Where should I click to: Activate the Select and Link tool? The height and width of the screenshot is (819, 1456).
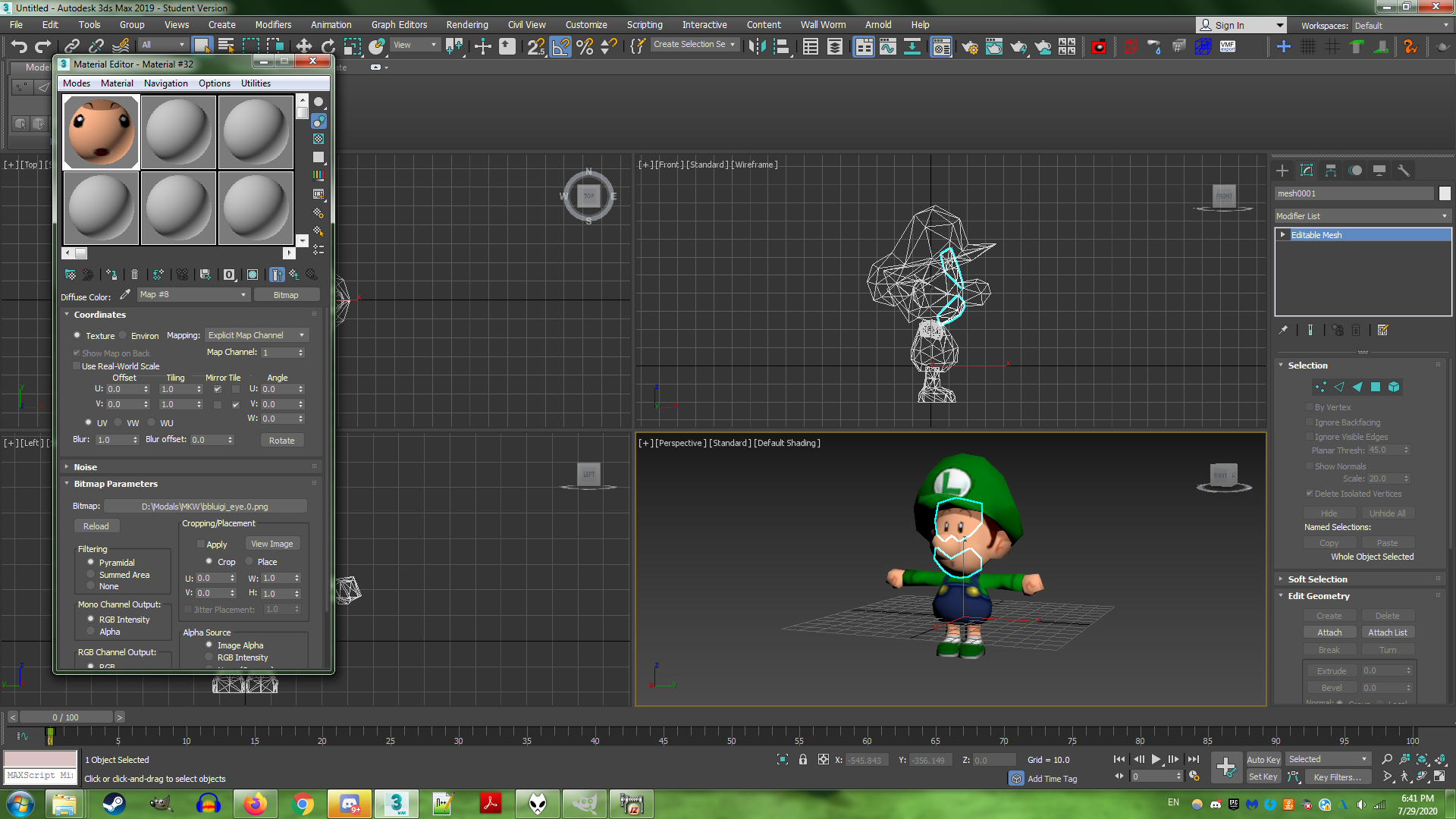coord(72,46)
